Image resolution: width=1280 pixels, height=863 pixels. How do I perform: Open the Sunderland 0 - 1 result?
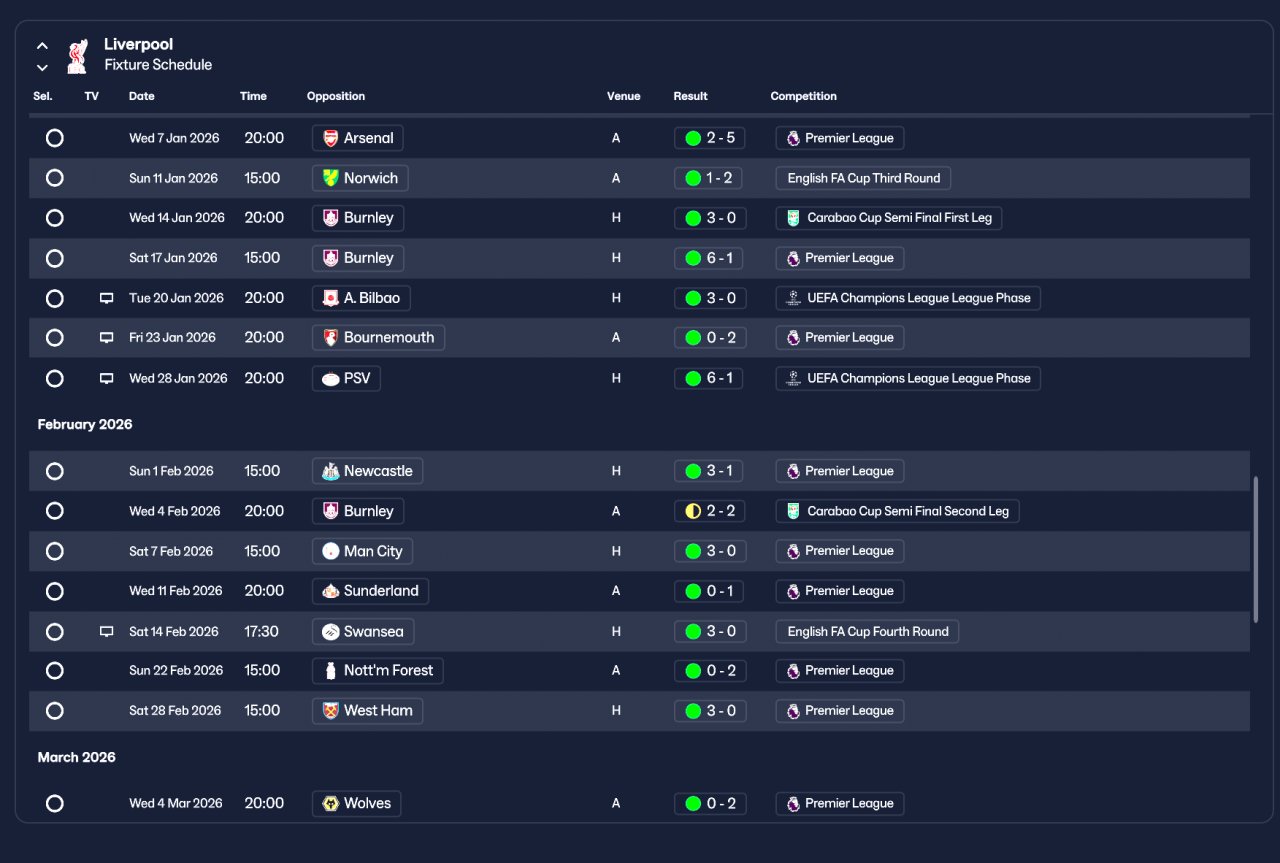710,591
